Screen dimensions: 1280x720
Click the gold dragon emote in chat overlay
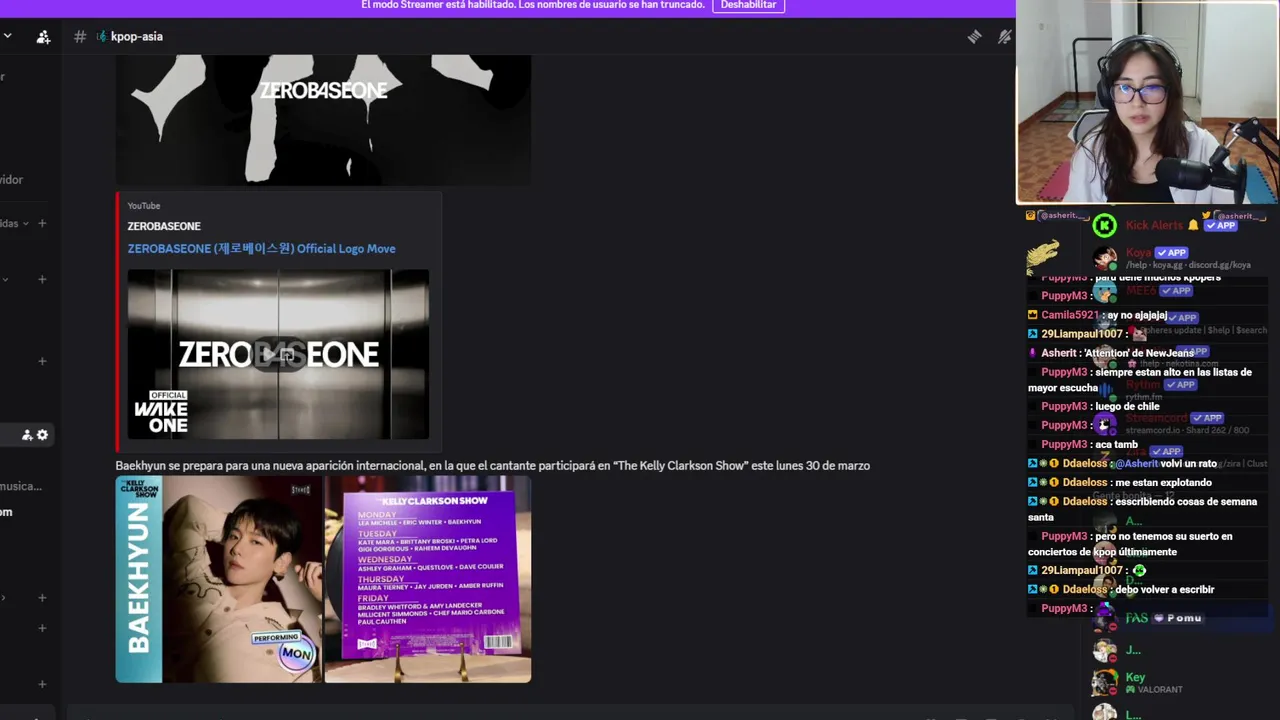tap(1042, 257)
